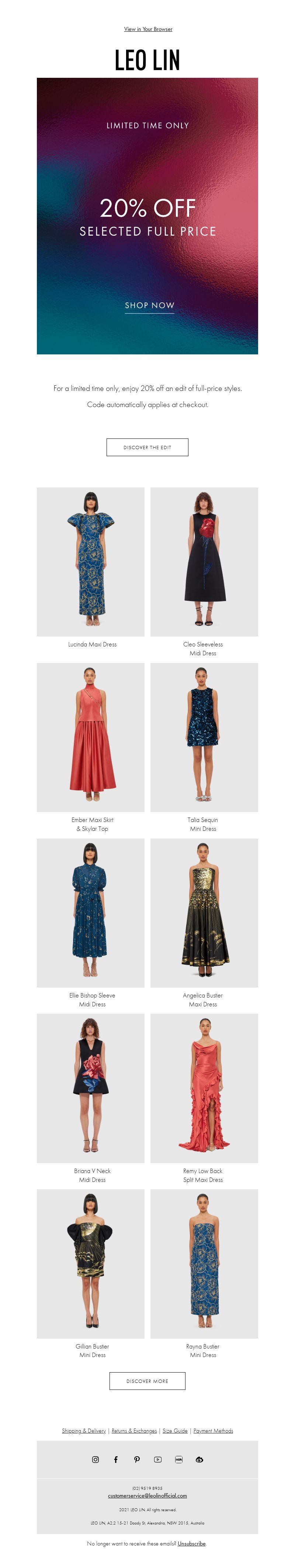295x1568 pixels.
Task: Open the Weibo social icon
Action: 199,1459
